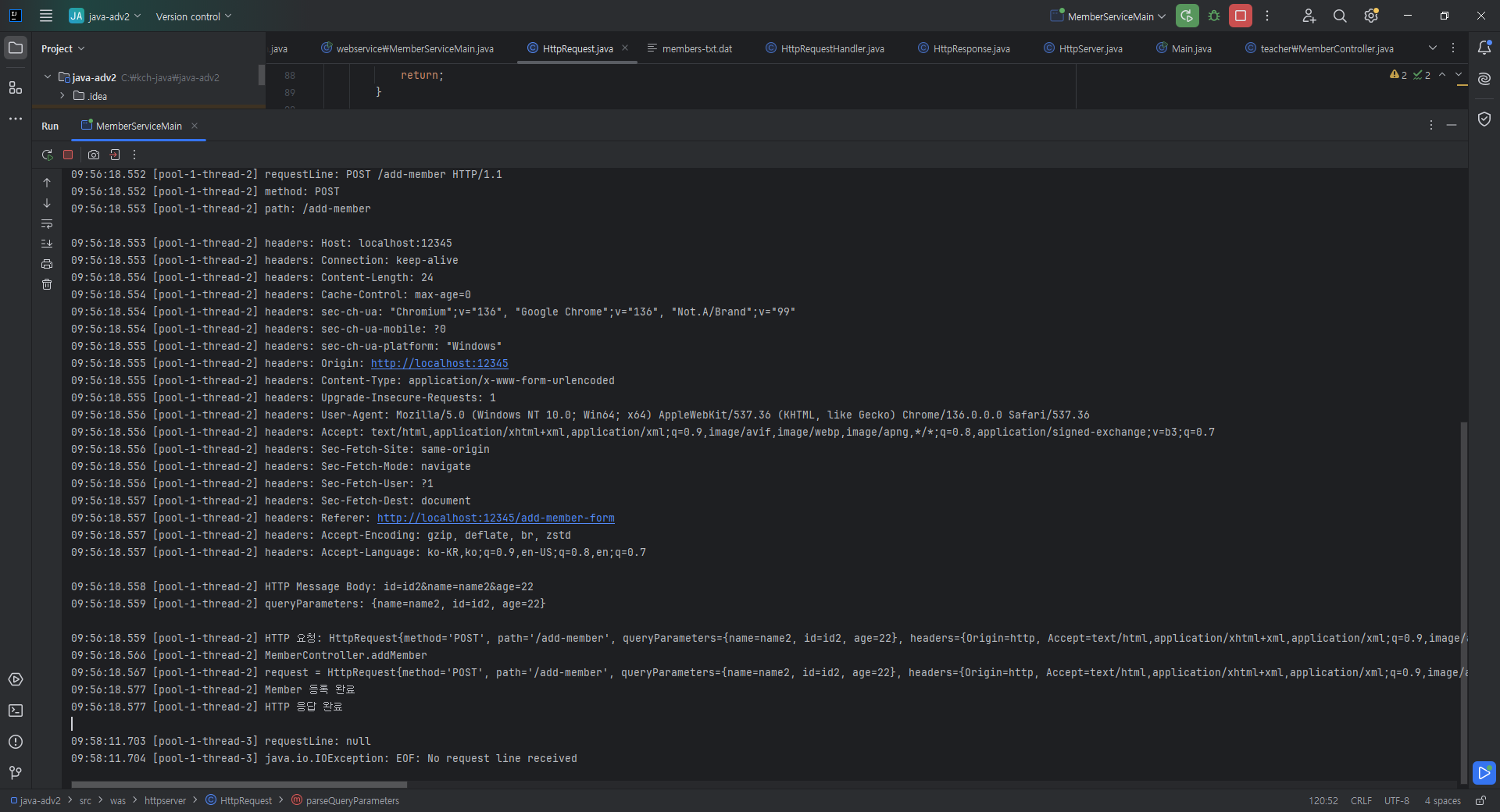Toggle scroll to end of console
This screenshot has height=812, width=1500.
(47, 244)
